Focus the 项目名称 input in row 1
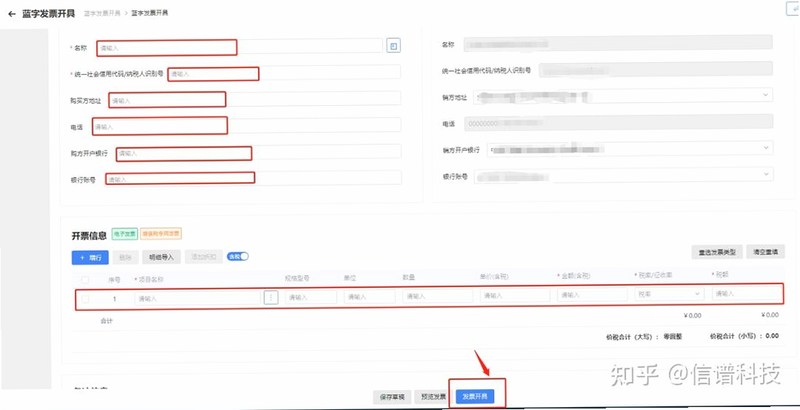This screenshot has width=800, height=410. coord(198,298)
